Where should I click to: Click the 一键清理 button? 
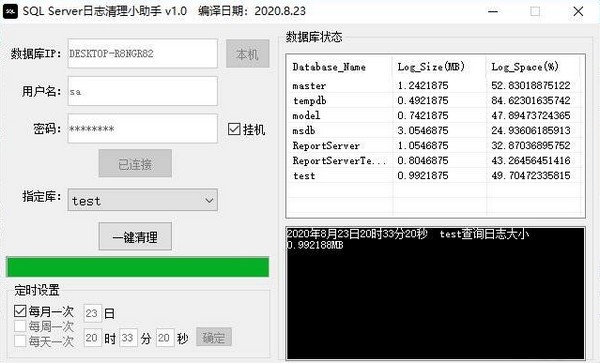(x=135, y=237)
